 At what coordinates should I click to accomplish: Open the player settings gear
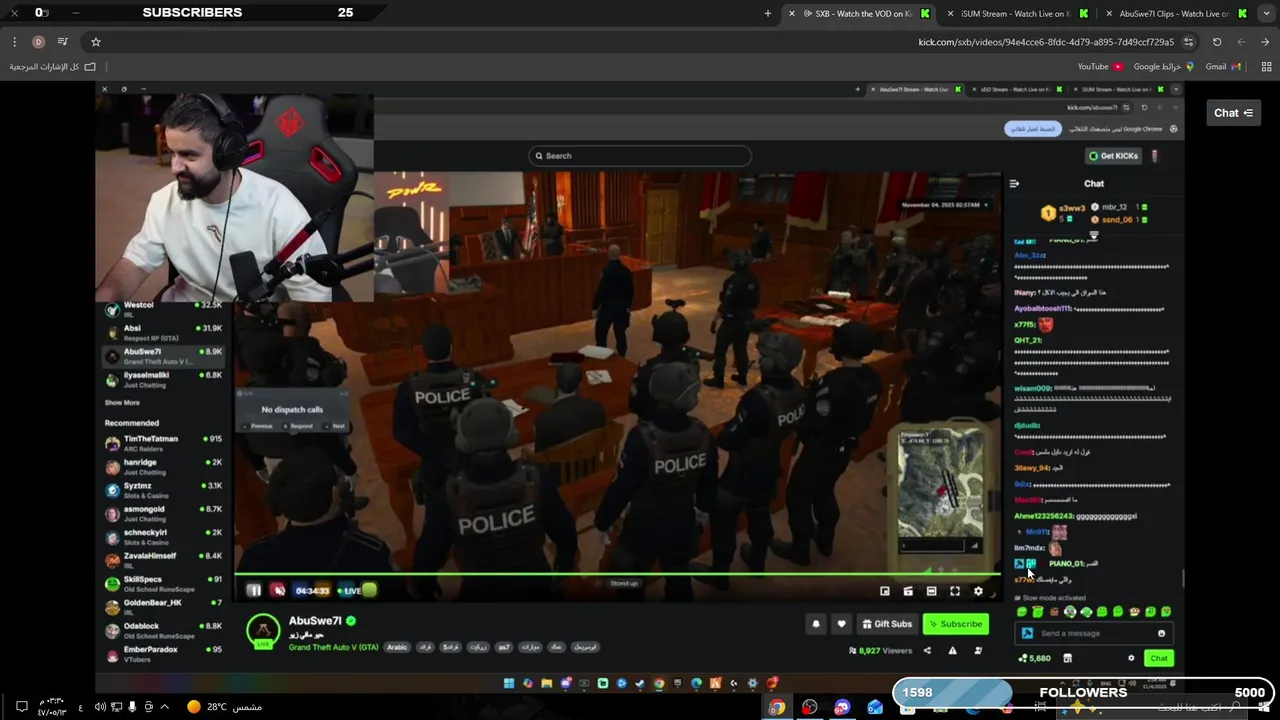click(x=978, y=591)
